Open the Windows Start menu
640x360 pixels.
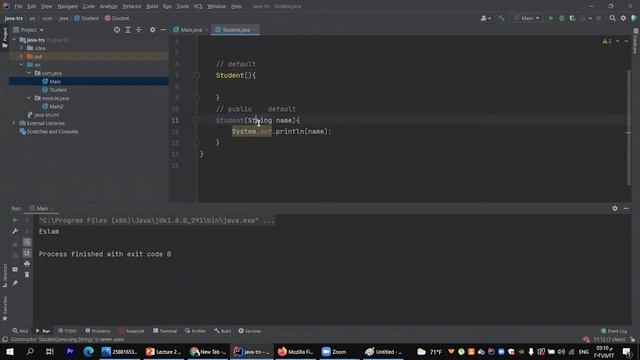tap(10, 351)
